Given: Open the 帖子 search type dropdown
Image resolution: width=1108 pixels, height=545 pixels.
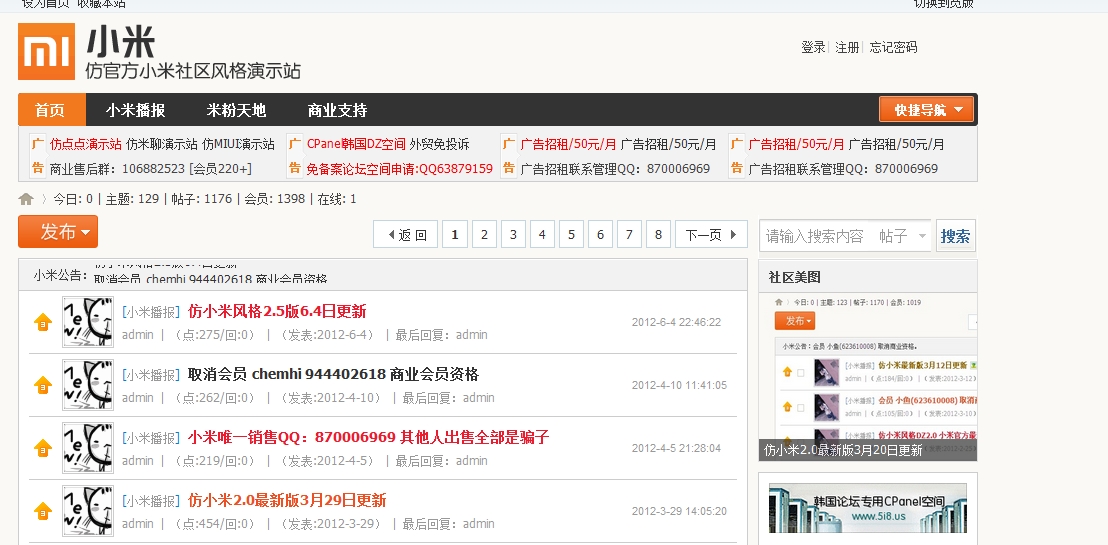Looking at the screenshot, I should click(903, 236).
